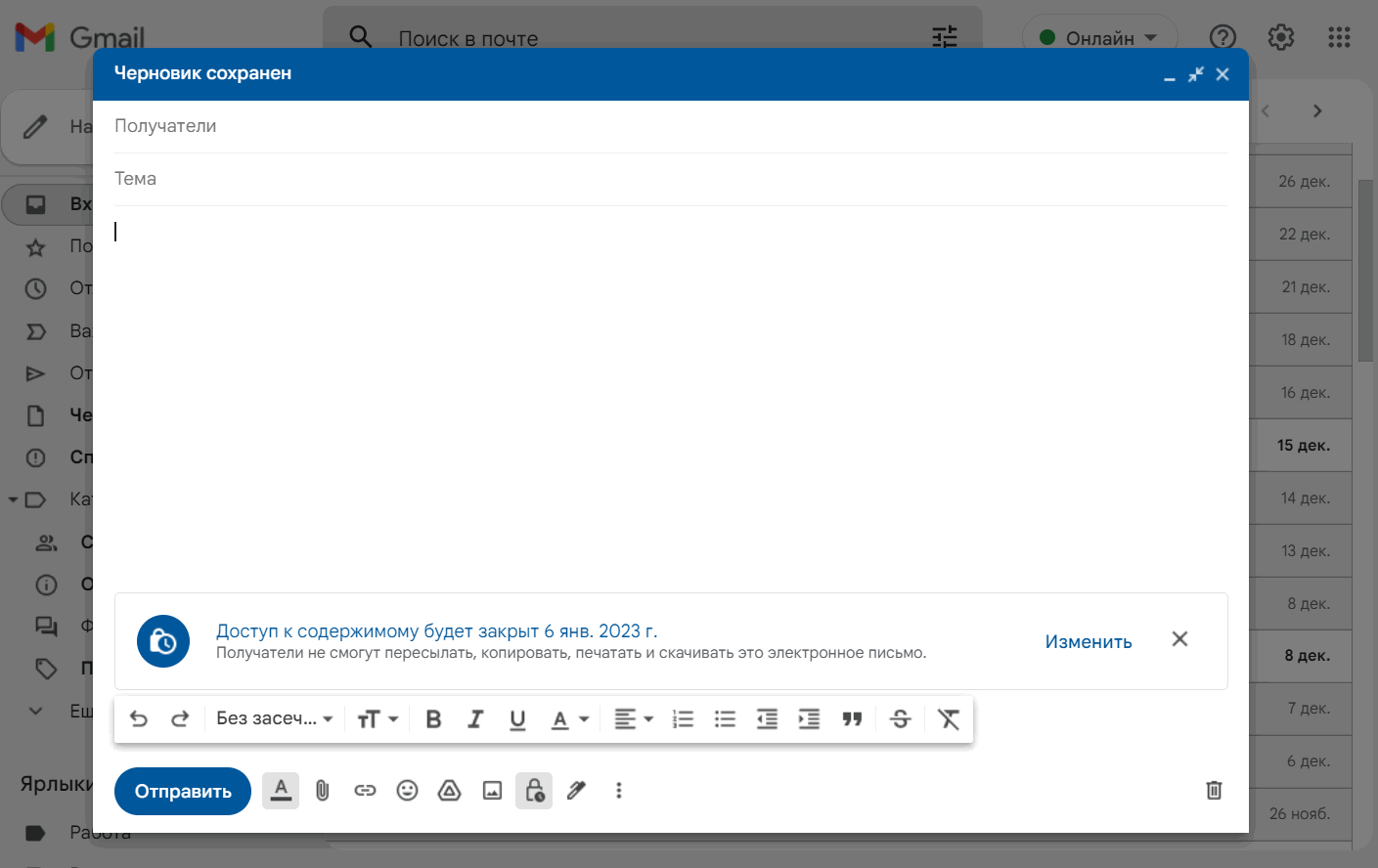Image resolution: width=1378 pixels, height=868 pixels.
Task: Insert a numbered list
Action: pos(684,719)
